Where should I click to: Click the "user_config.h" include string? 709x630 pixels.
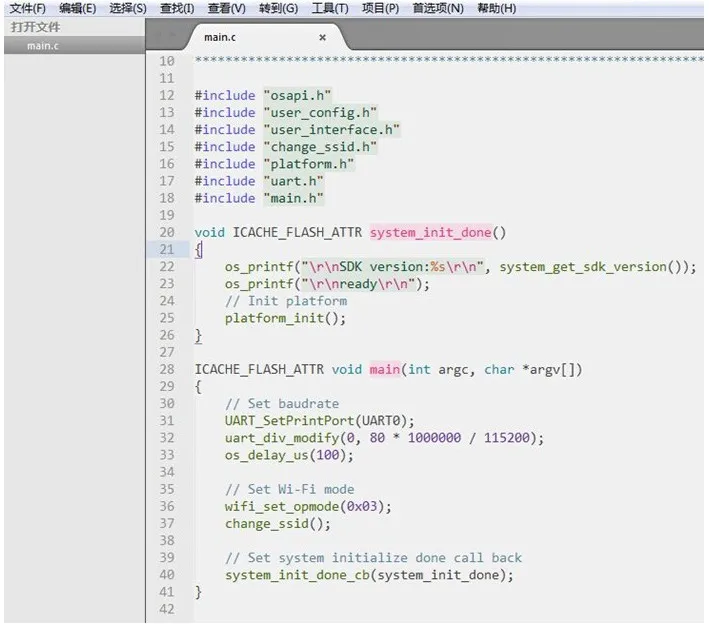tap(320, 113)
